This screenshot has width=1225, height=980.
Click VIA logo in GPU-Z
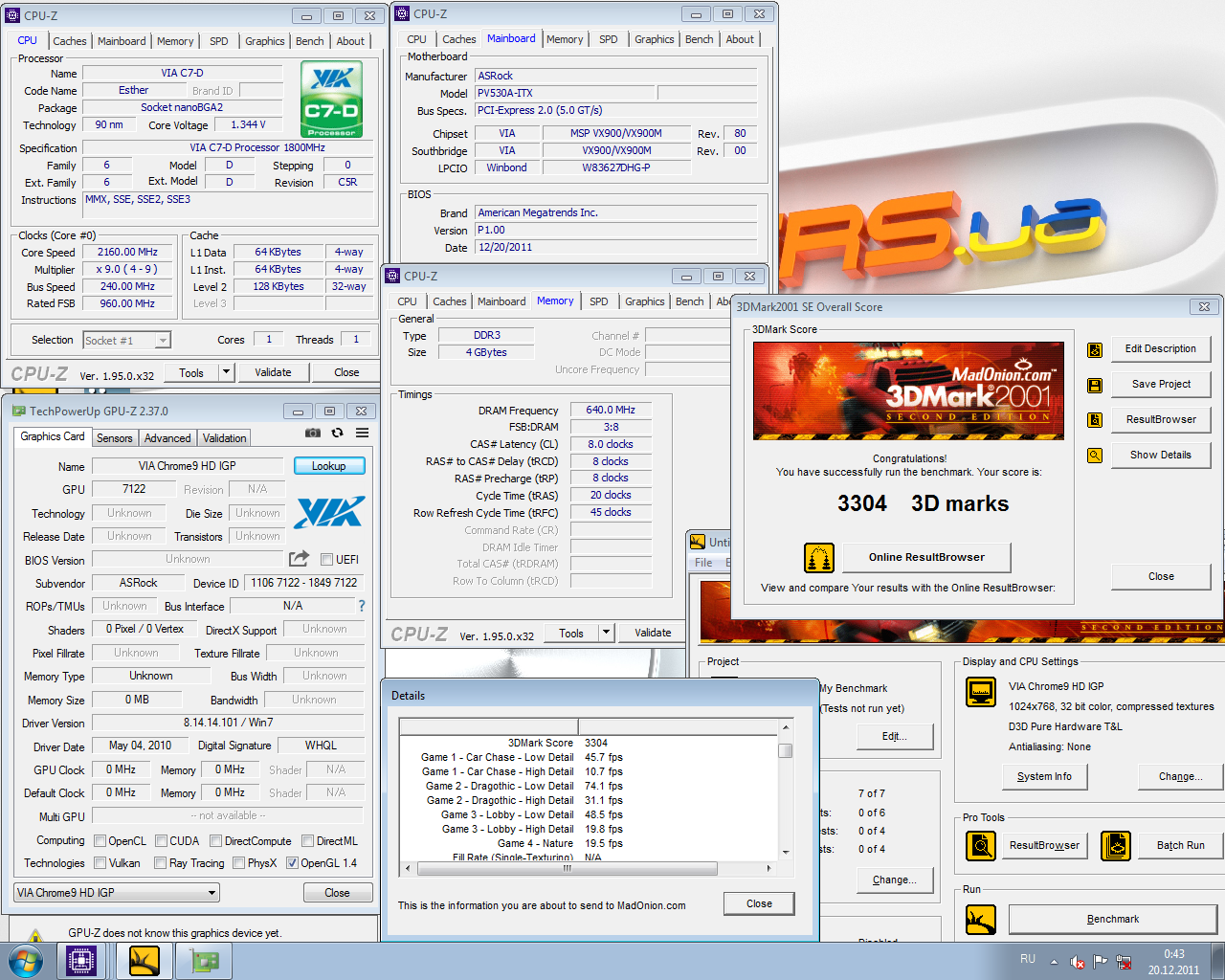329,512
